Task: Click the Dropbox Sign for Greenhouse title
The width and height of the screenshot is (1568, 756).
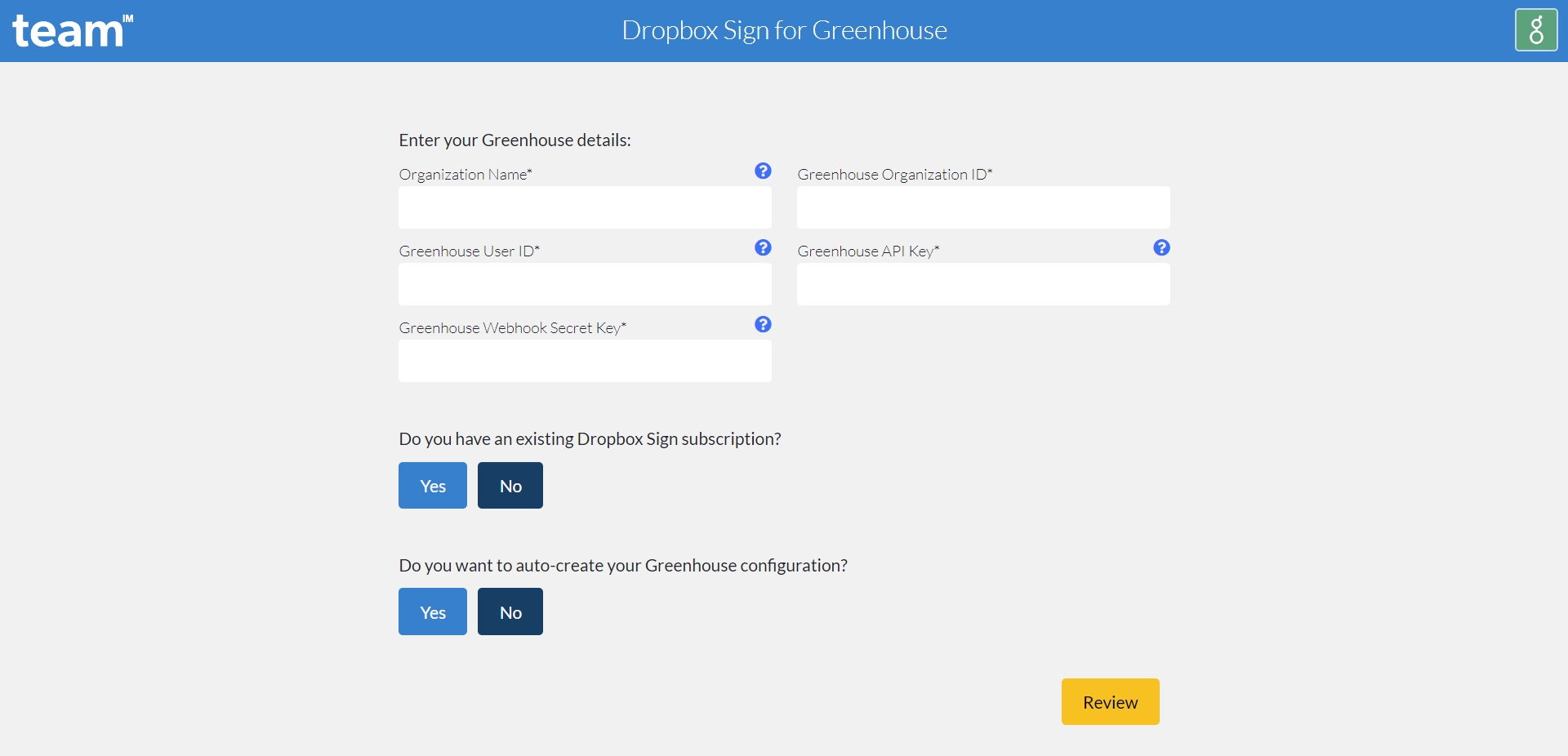Action: click(x=784, y=29)
